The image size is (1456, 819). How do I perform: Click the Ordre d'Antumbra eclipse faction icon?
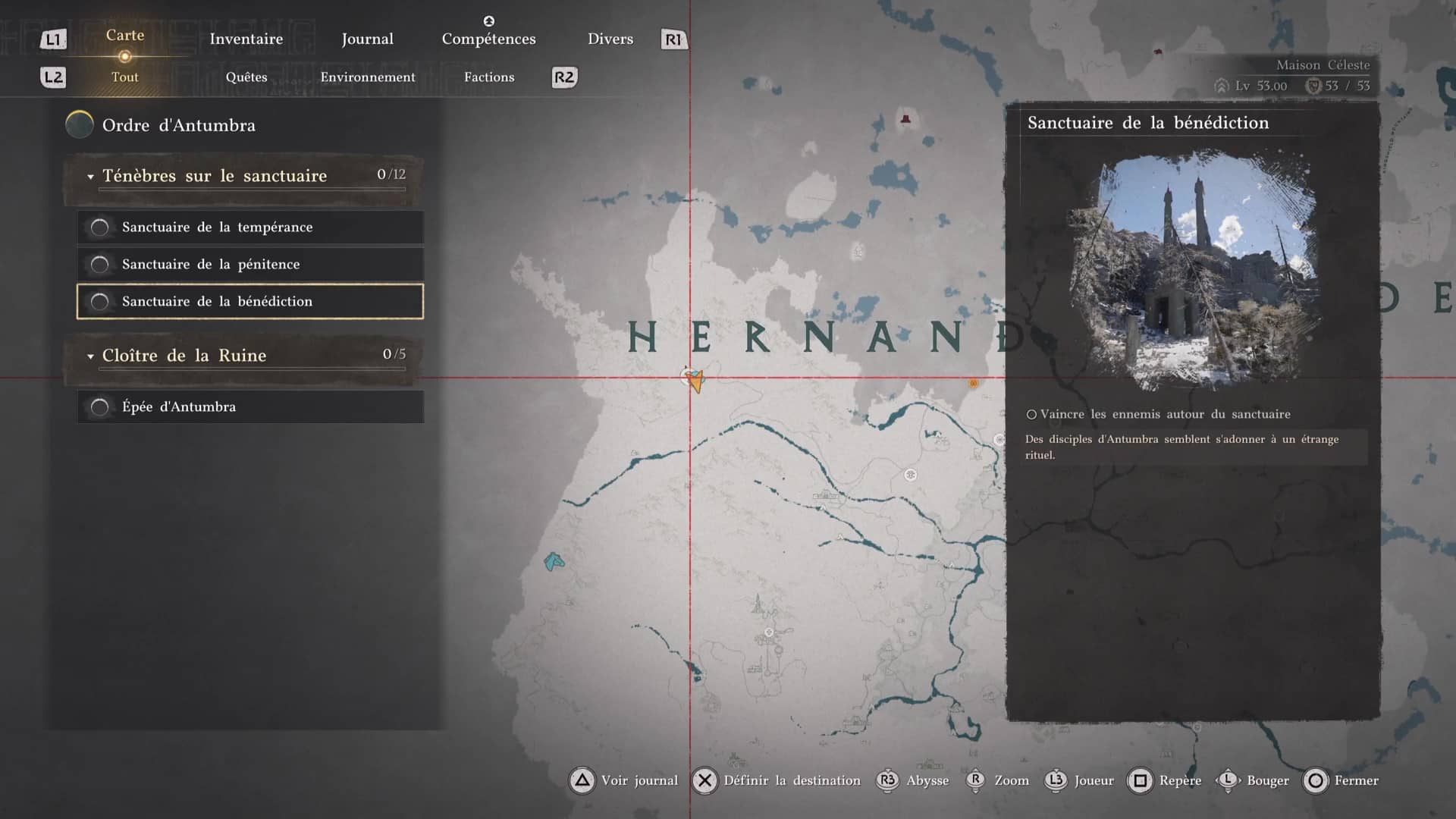(80, 125)
